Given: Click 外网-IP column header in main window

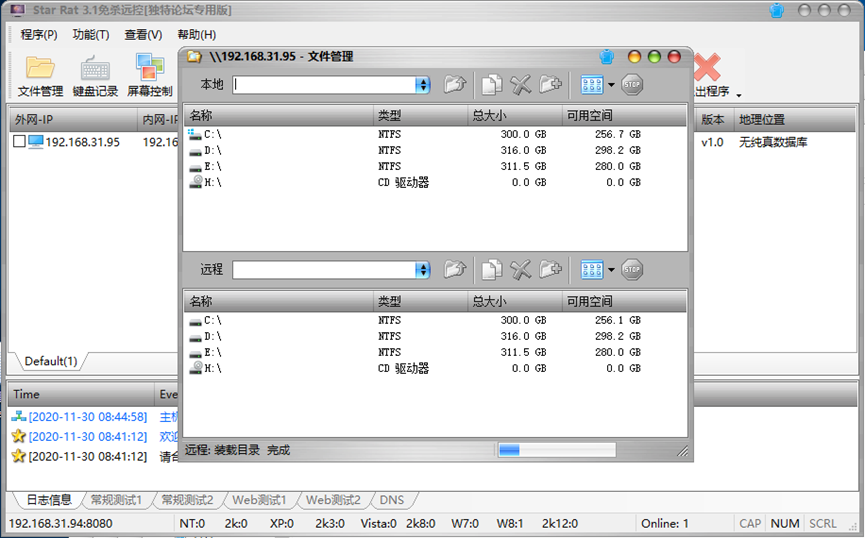Looking at the screenshot, I should (73, 119).
